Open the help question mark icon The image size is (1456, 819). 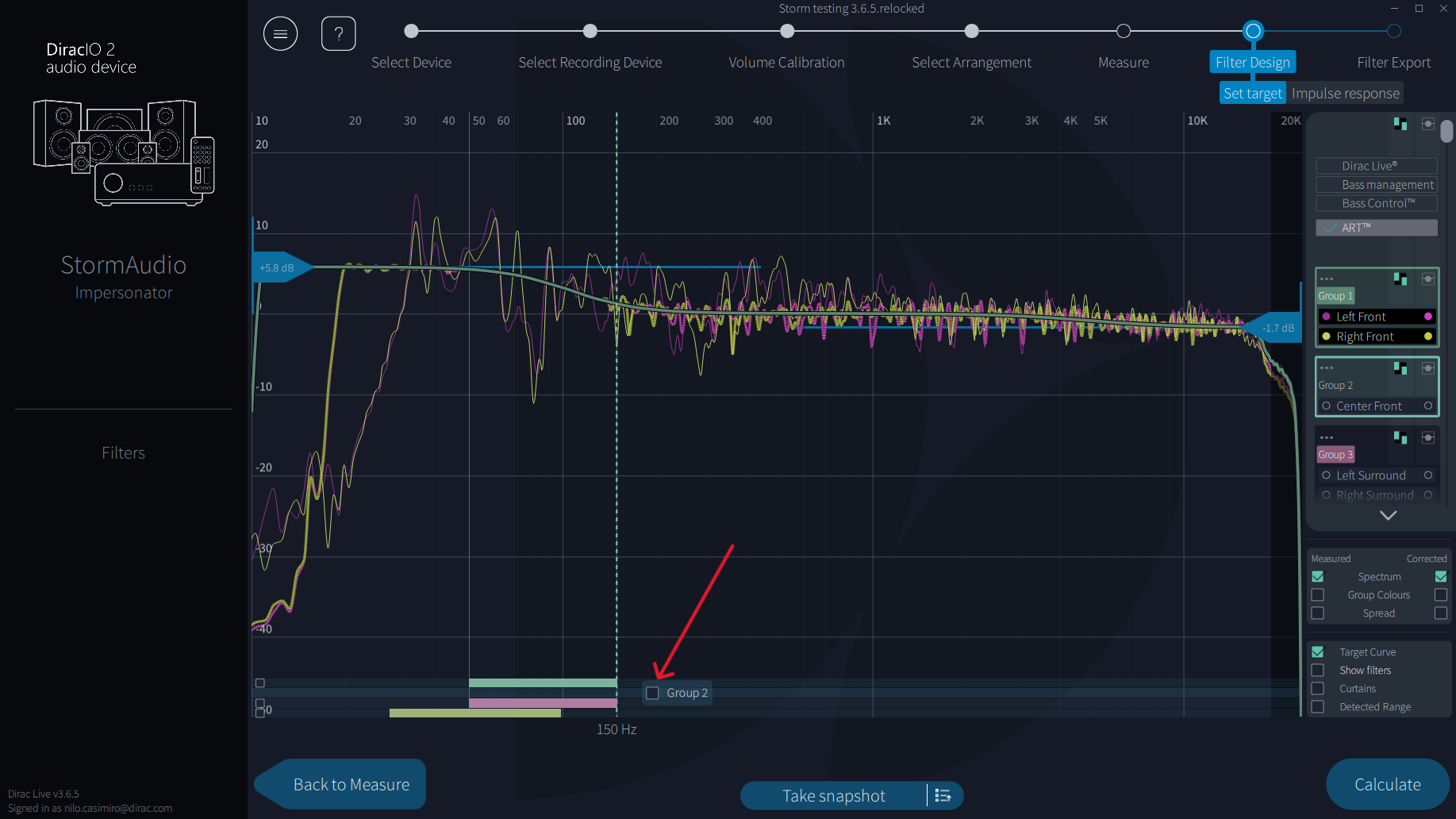point(338,33)
